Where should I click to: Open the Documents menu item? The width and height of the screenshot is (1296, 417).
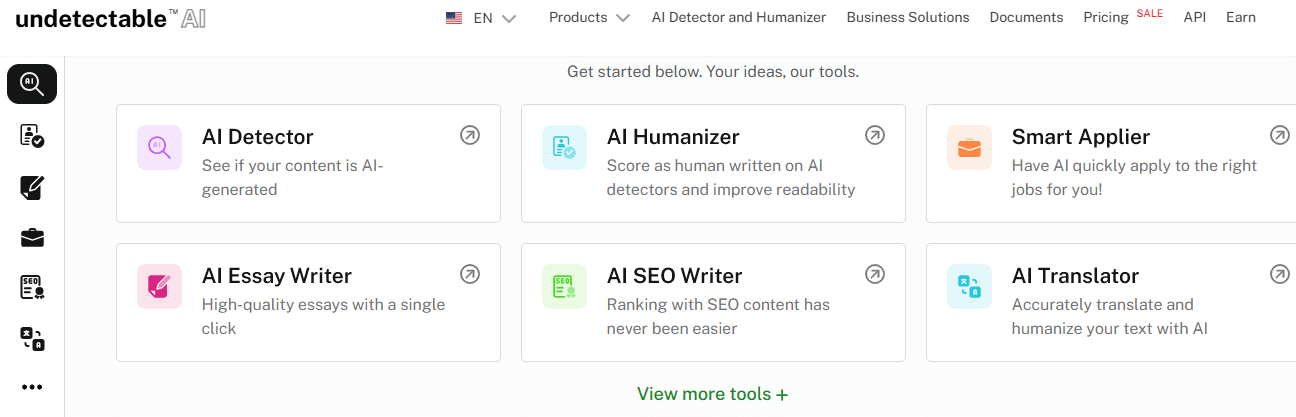pos(1026,17)
